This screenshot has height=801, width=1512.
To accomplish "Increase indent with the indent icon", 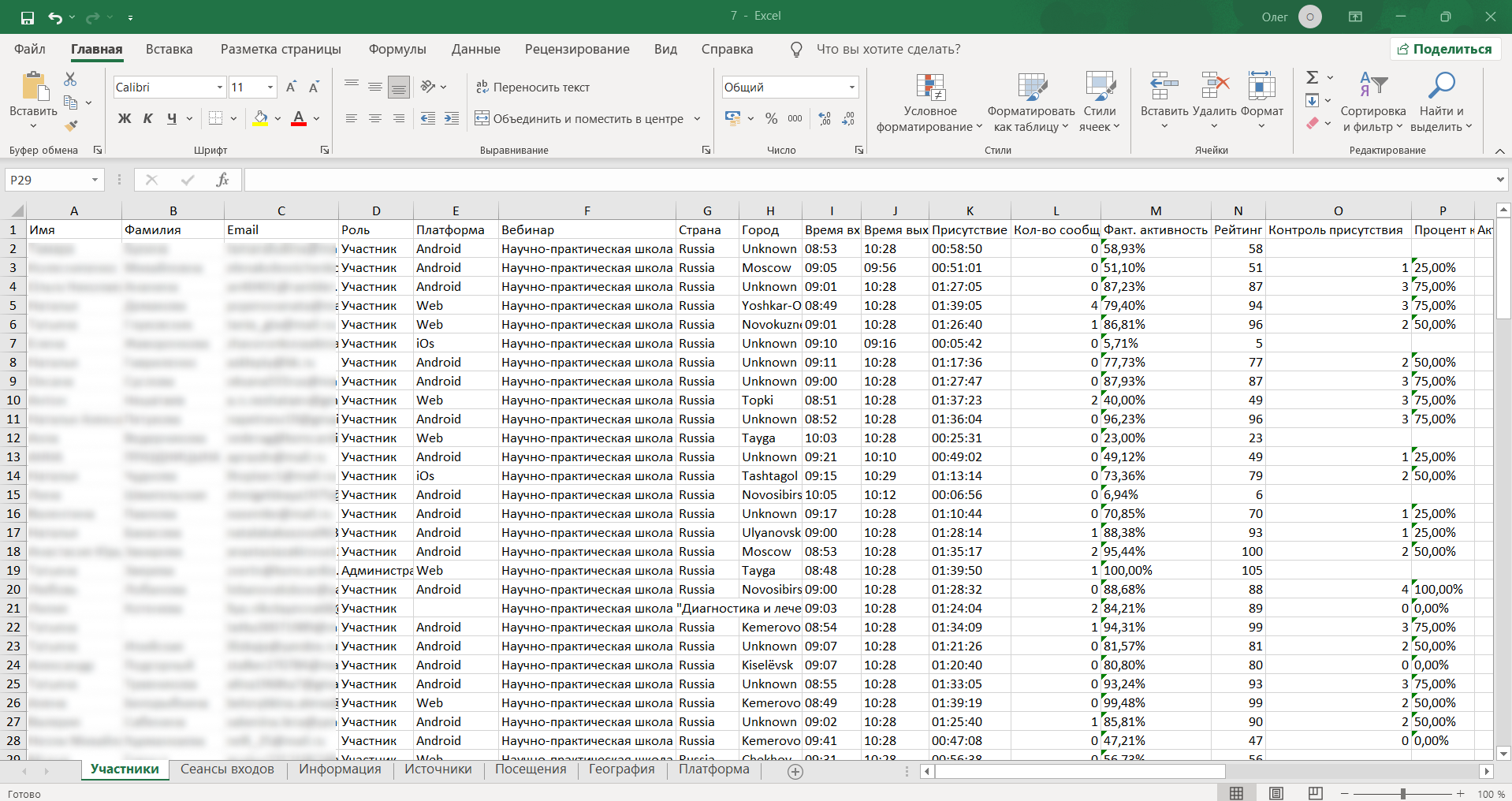I will (452, 118).
